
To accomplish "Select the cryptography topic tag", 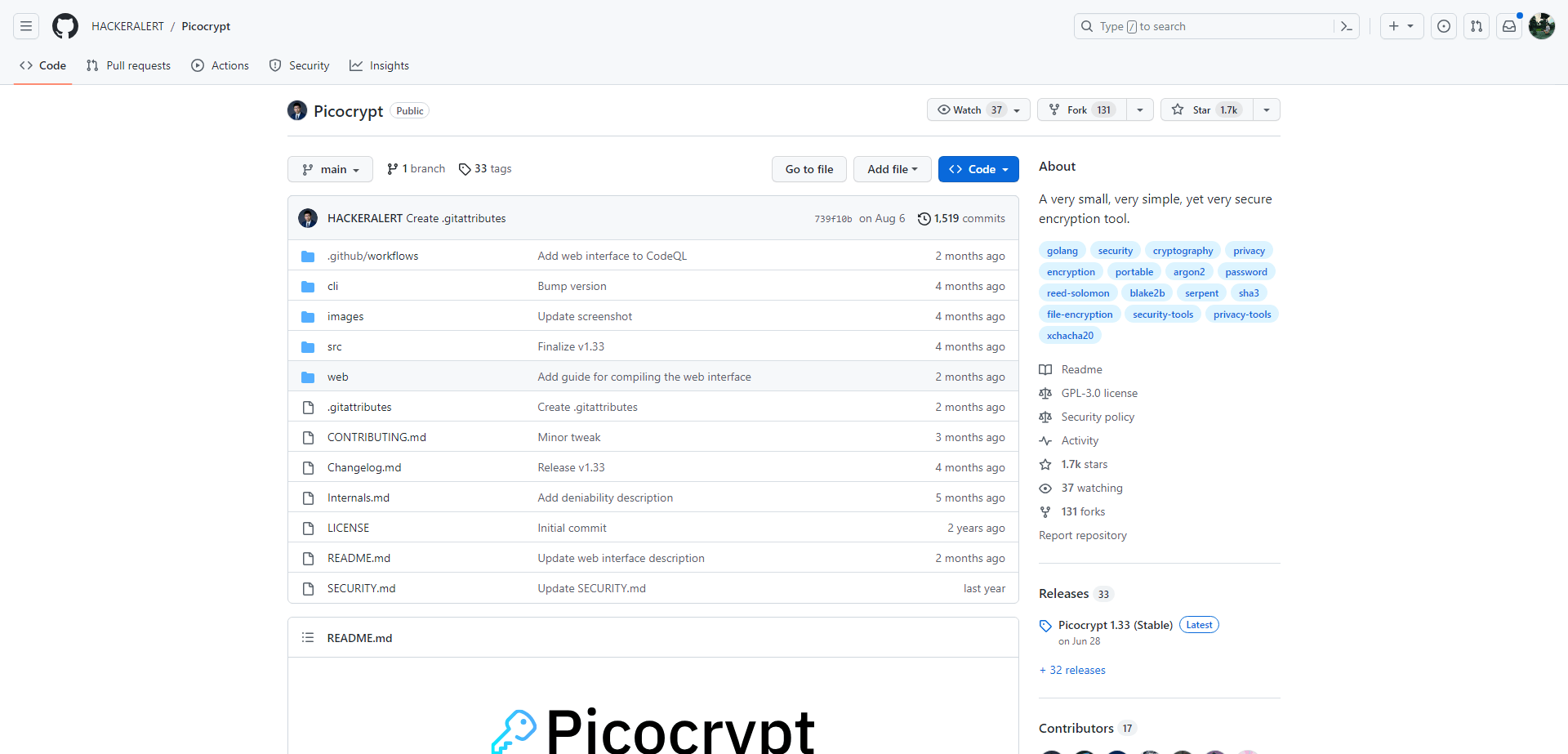I will coord(1183,251).
